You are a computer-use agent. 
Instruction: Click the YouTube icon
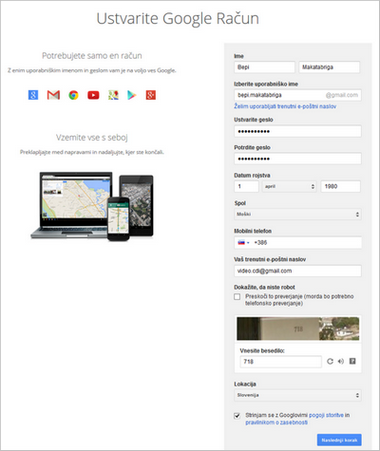click(x=93, y=95)
